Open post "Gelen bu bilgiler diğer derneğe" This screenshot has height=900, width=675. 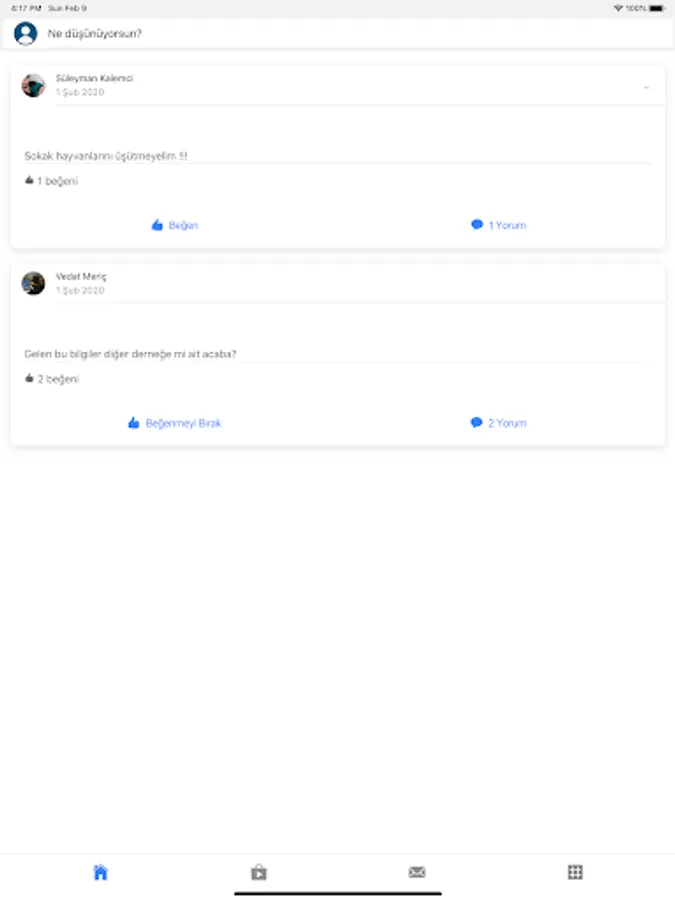point(130,354)
